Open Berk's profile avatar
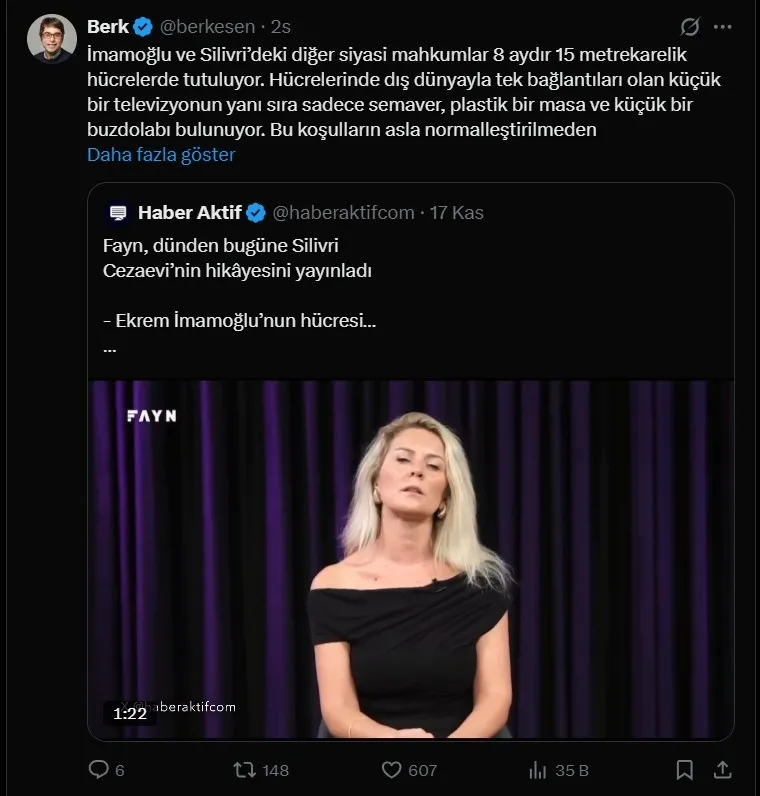Viewport: 760px width, 796px height. (x=52, y=39)
